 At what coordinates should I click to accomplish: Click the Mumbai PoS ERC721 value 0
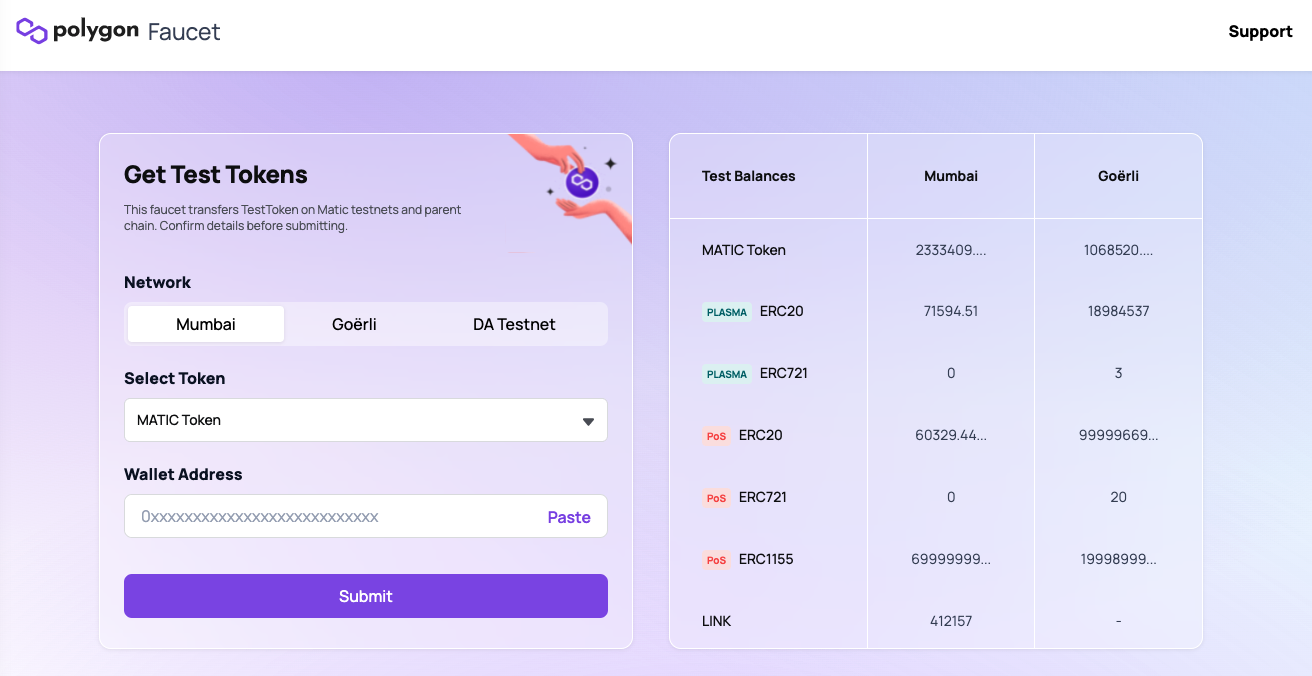click(x=951, y=497)
